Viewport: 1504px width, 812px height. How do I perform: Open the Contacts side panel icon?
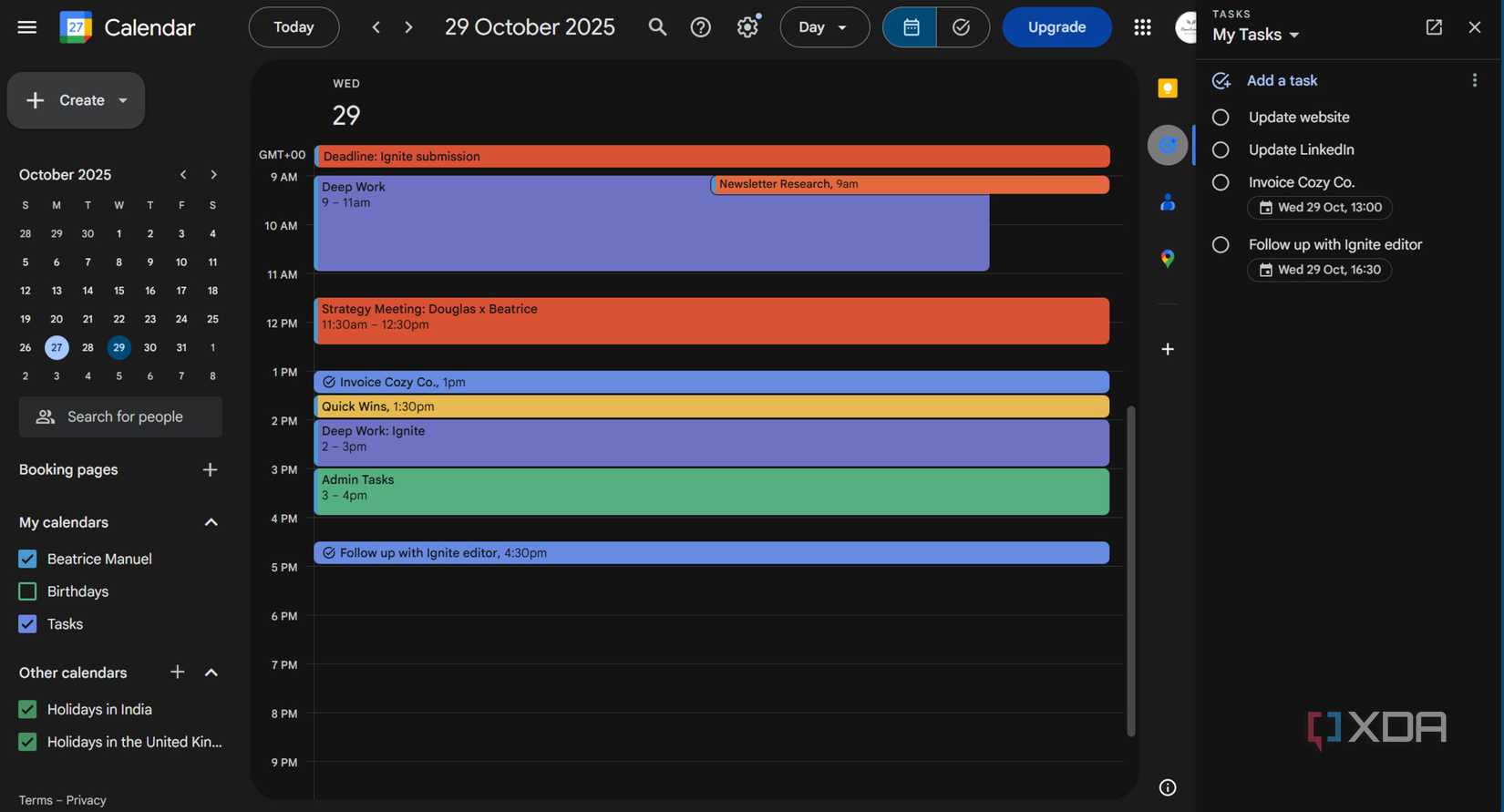click(1167, 202)
